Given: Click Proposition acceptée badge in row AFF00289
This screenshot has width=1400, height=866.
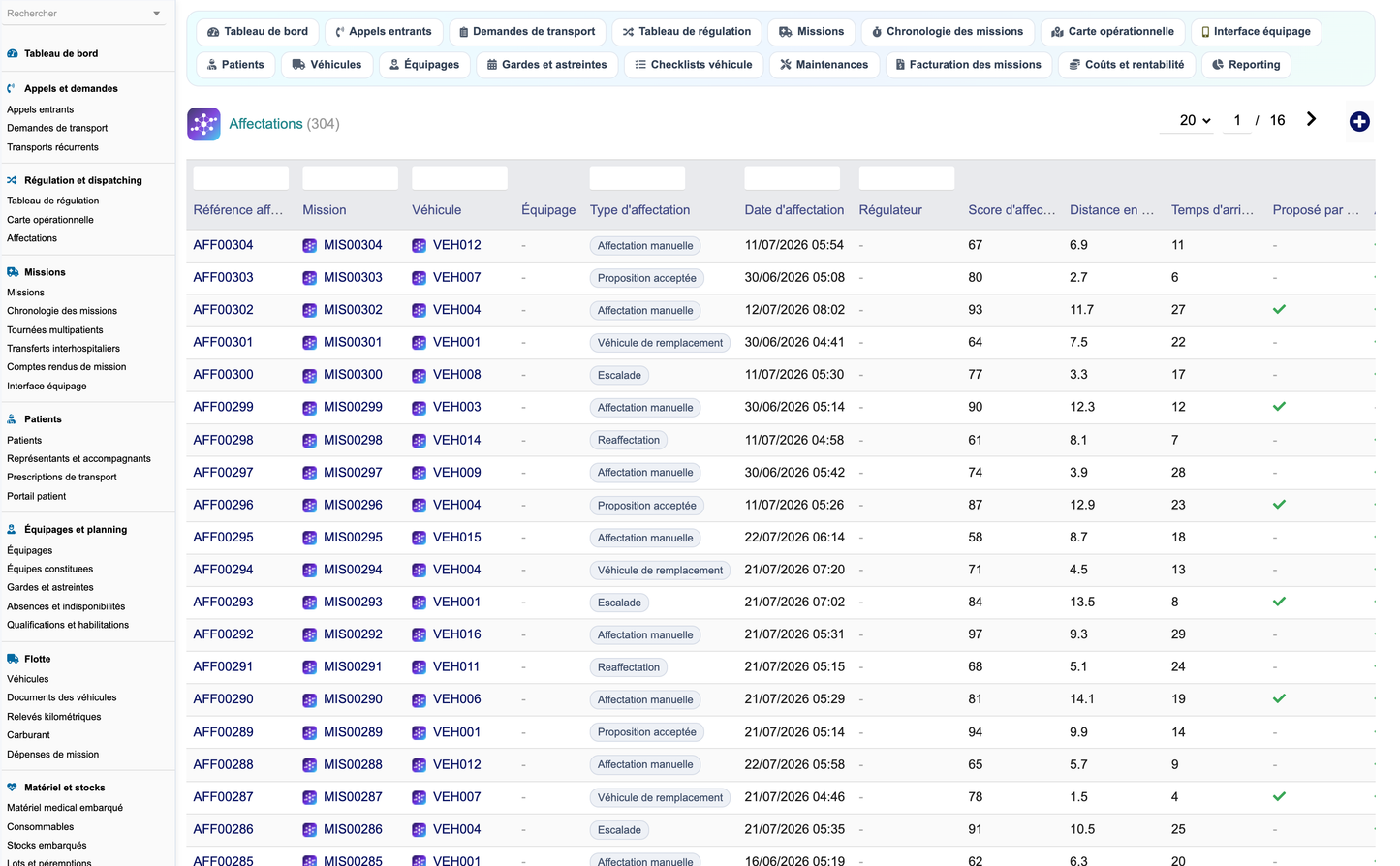Looking at the screenshot, I should pyautogui.click(x=647, y=732).
